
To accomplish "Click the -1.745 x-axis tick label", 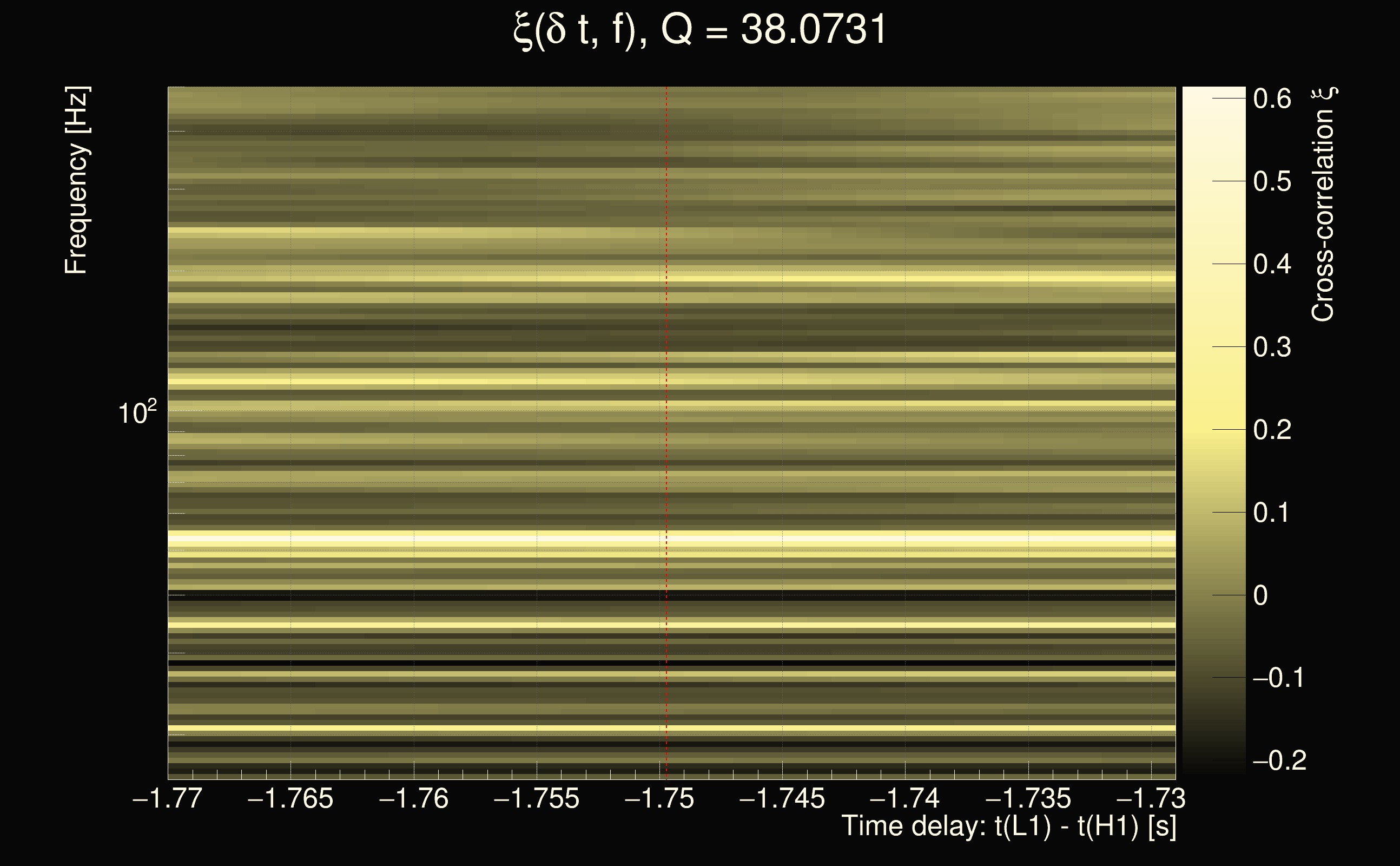I will pos(782,798).
